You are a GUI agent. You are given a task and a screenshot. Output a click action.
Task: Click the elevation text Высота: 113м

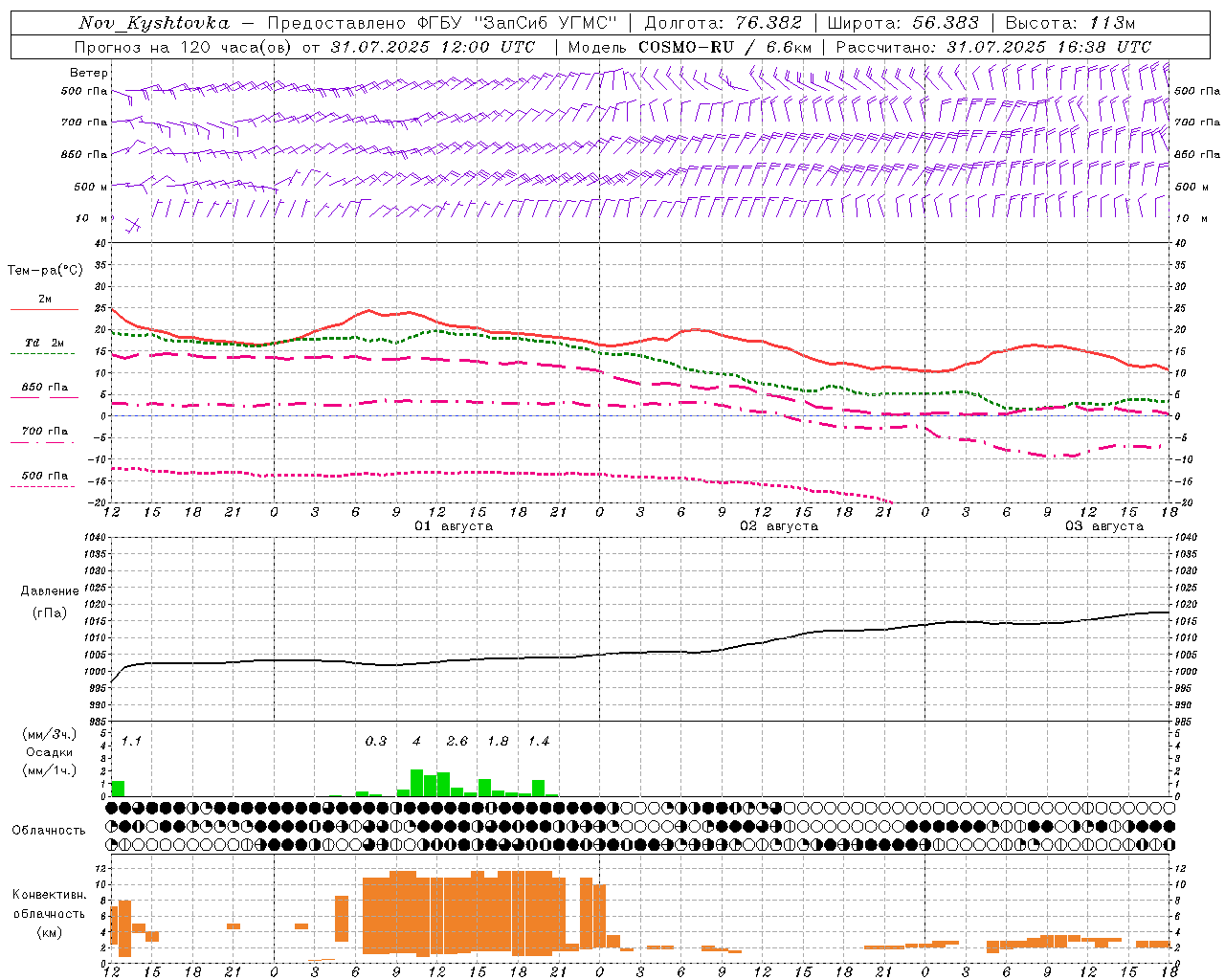point(1069,23)
